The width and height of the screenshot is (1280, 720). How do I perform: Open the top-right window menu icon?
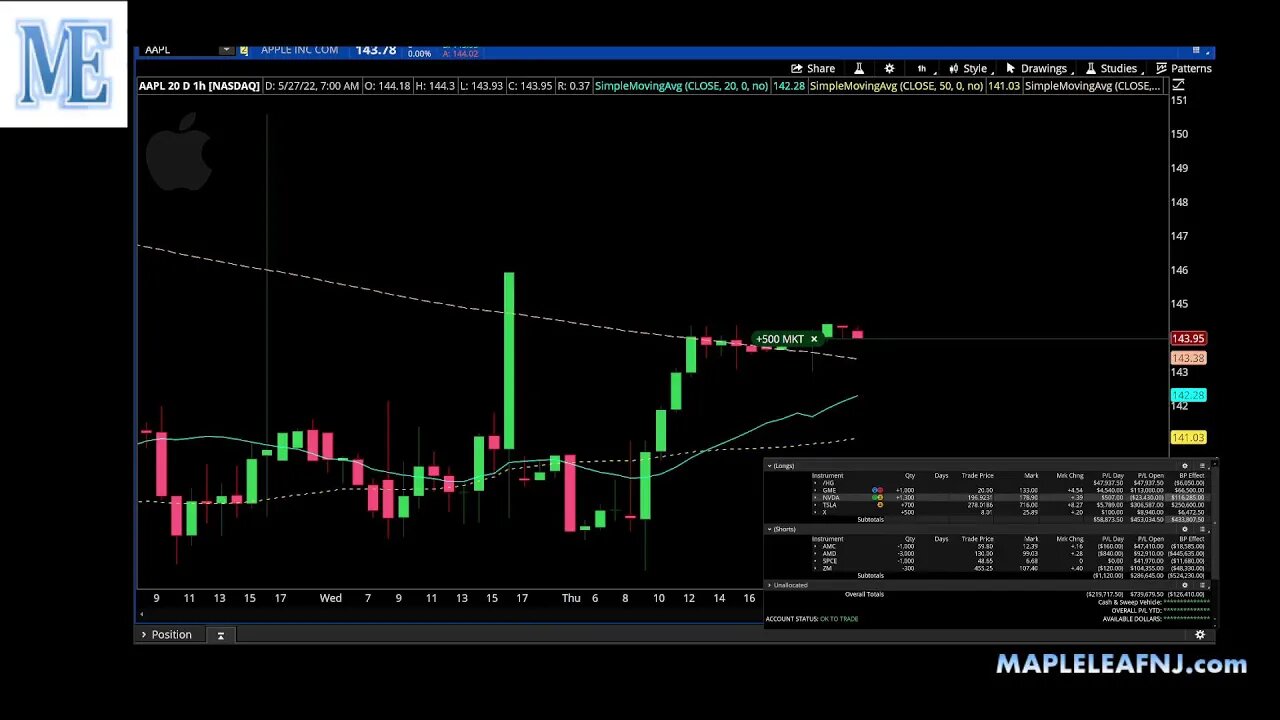point(1196,50)
